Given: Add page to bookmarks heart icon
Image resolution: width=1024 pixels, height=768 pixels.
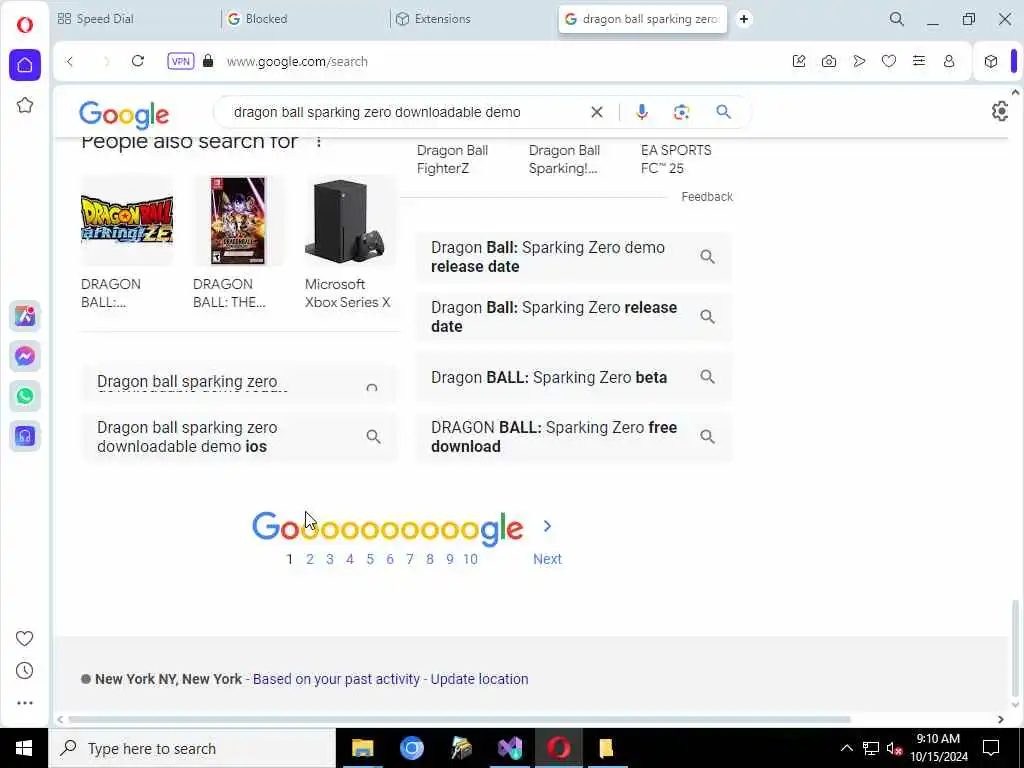Looking at the screenshot, I should pyautogui.click(x=889, y=61).
